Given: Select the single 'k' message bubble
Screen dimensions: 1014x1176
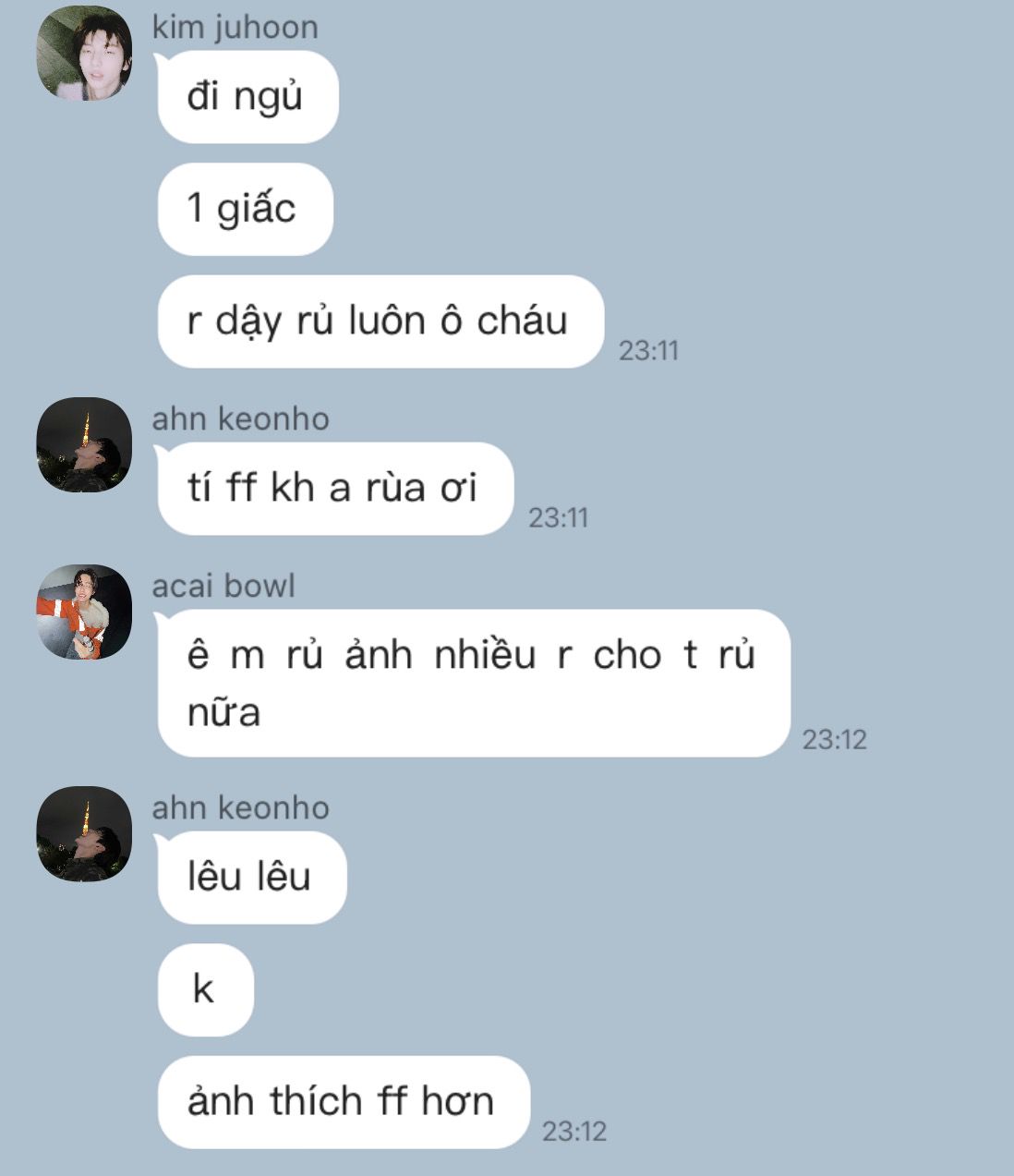Looking at the screenshot, I should [x=205, y=989].
